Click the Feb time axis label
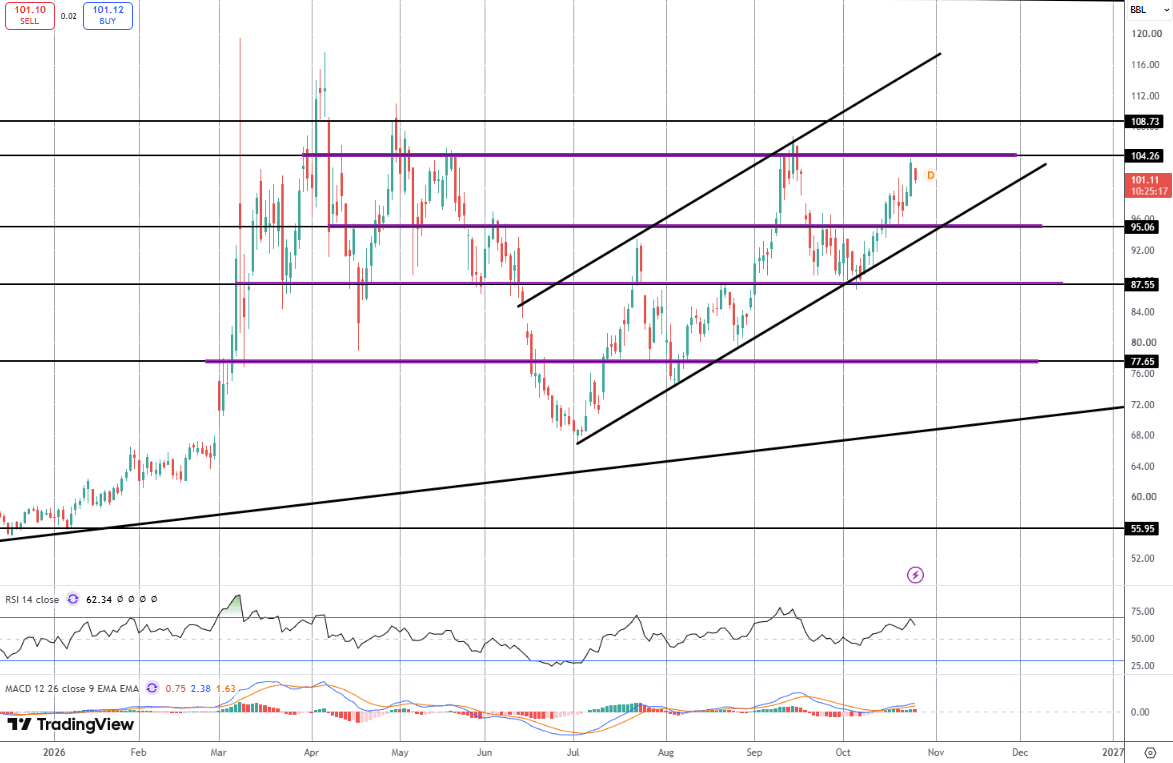This screenshot has width=1173, height=763. tap(138, 752)
